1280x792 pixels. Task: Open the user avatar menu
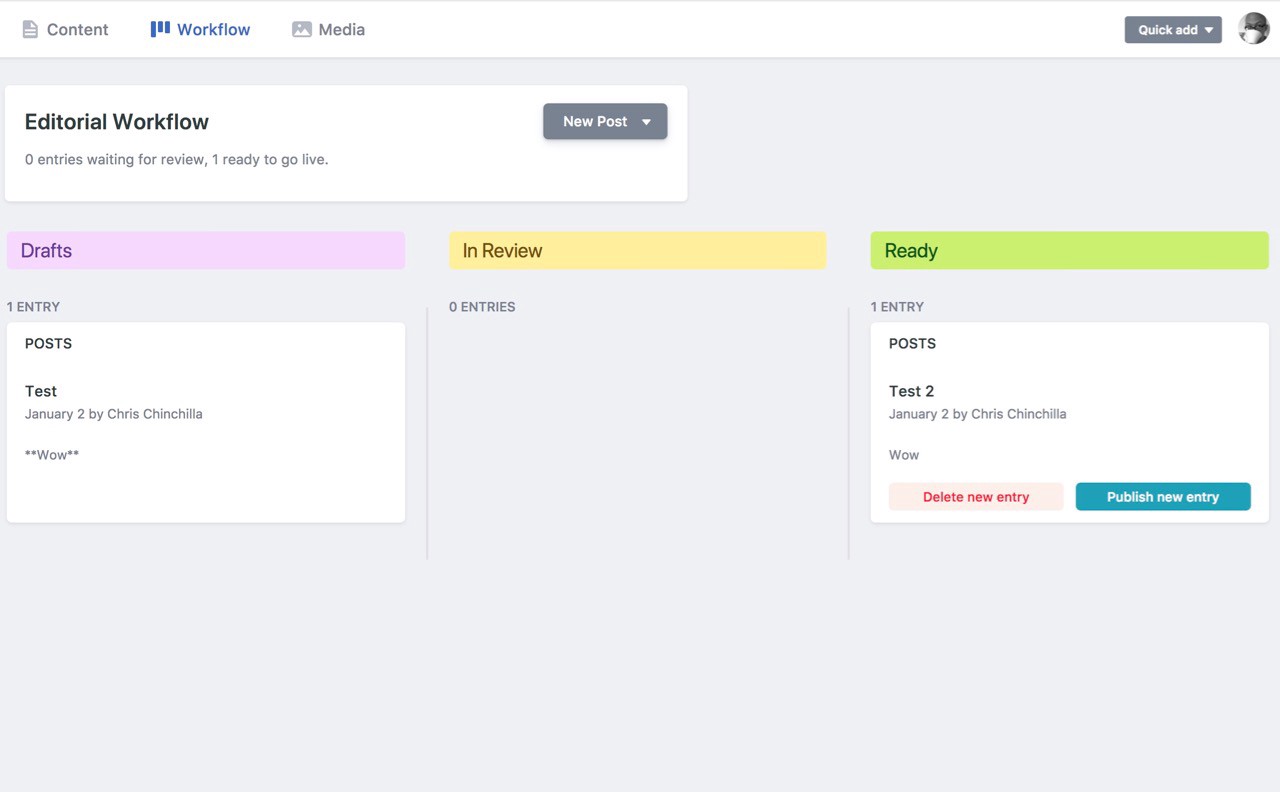pos(1253,29)
